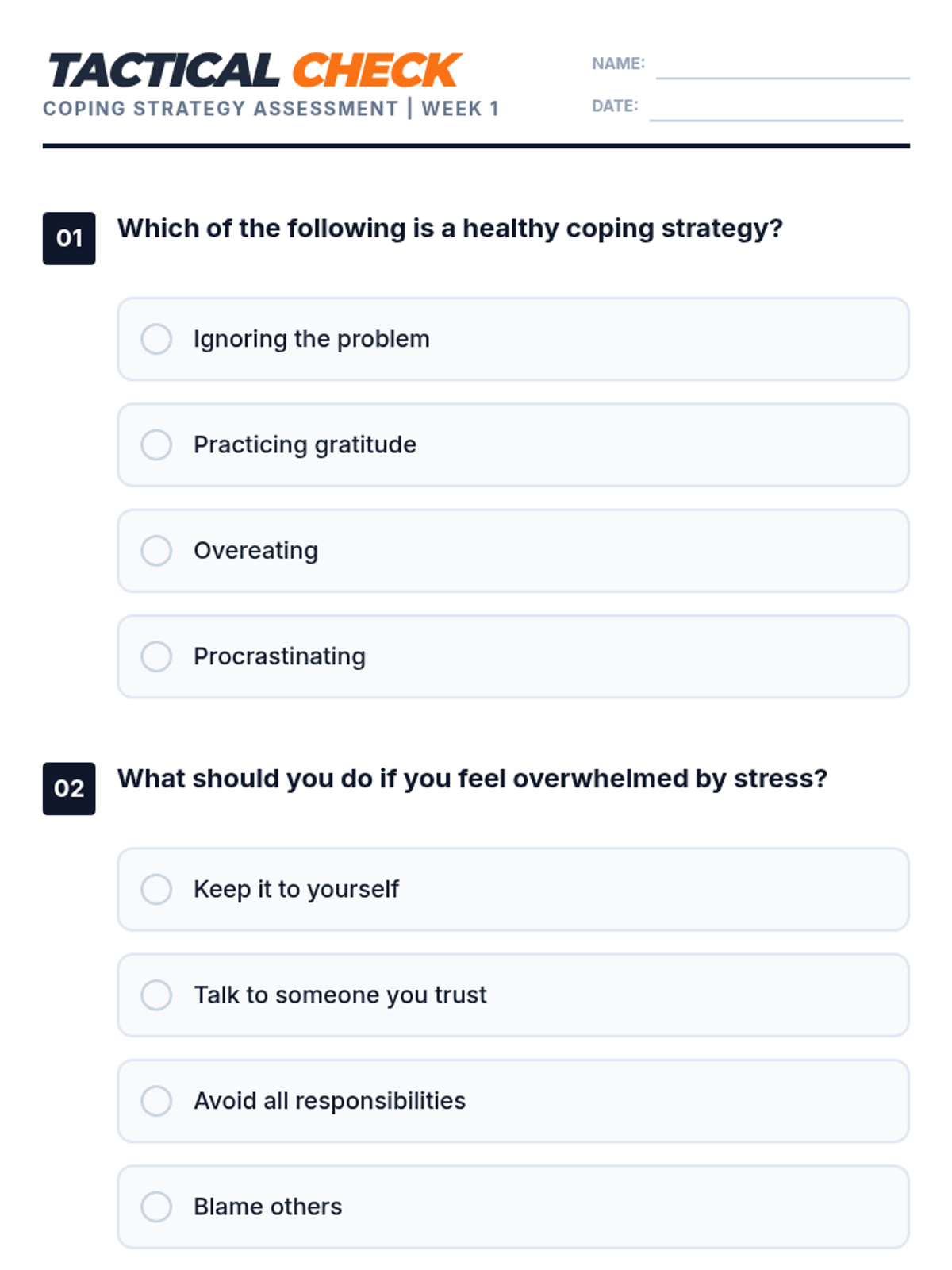Pick the 'Keep it to yourself' radio button
Image resolution: width=952 pixels, height=1270 pixels.
coord(156,889)
